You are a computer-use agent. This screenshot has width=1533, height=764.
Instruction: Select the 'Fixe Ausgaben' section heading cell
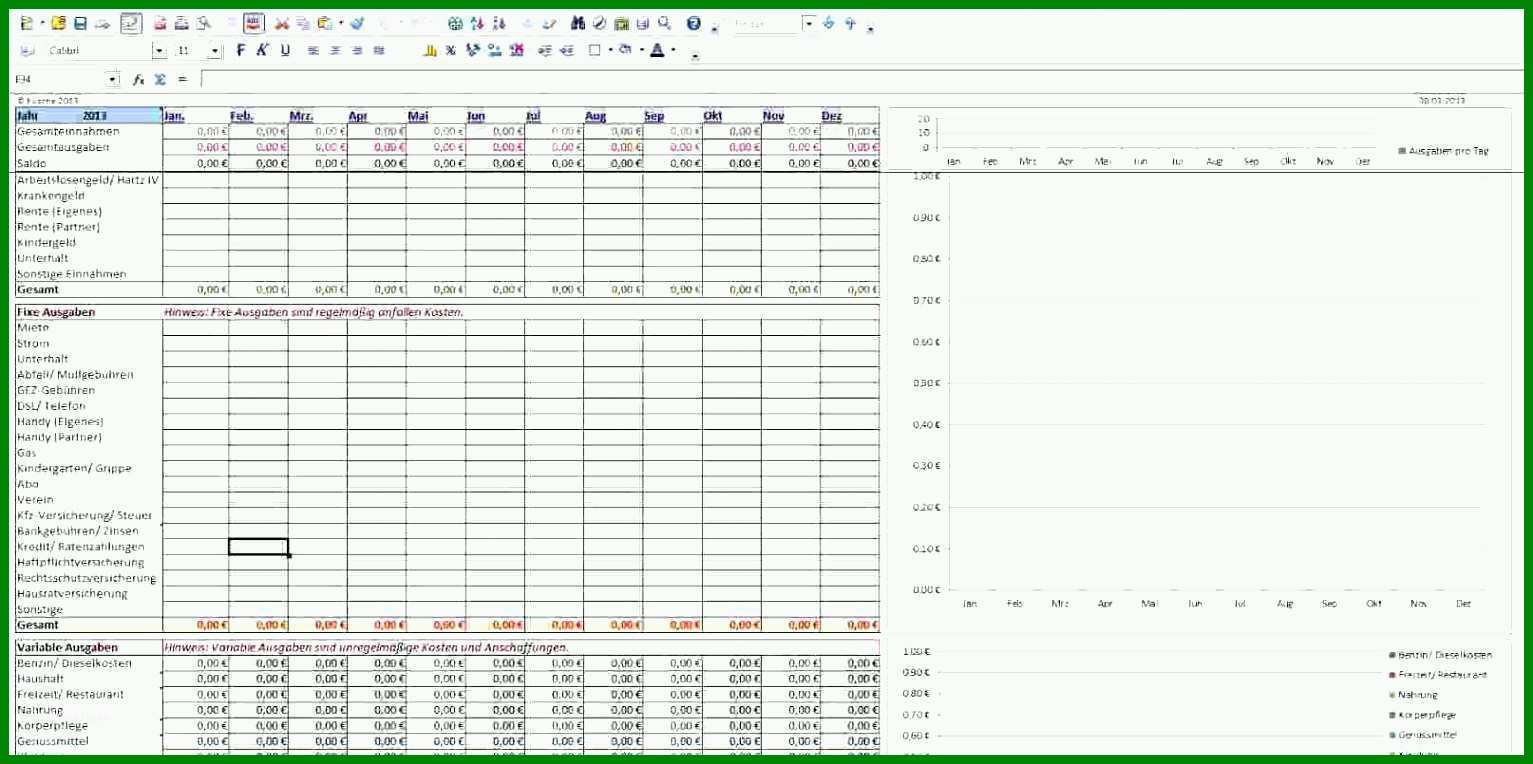88,312
